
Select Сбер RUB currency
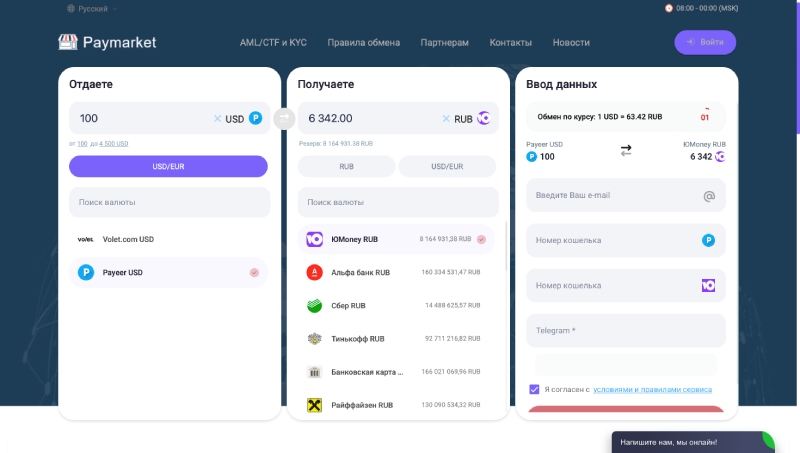396,306
